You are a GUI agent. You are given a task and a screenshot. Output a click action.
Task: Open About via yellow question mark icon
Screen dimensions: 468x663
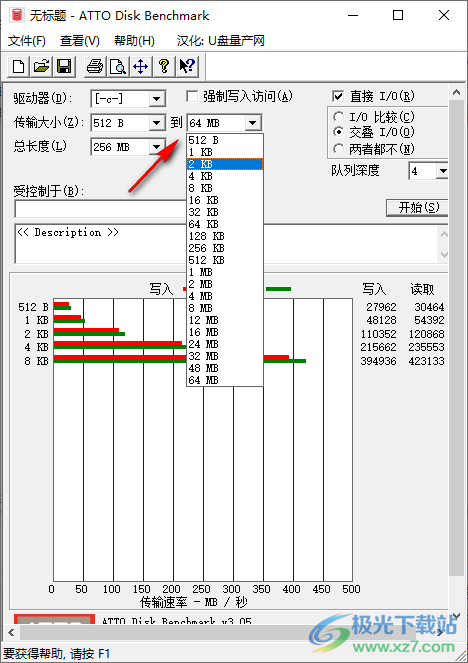pos(164,66)
